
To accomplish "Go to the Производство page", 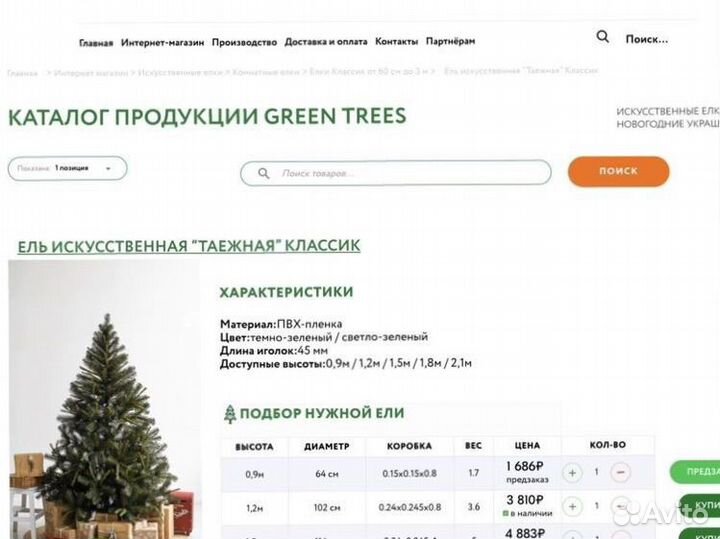I will click(244, 42).
